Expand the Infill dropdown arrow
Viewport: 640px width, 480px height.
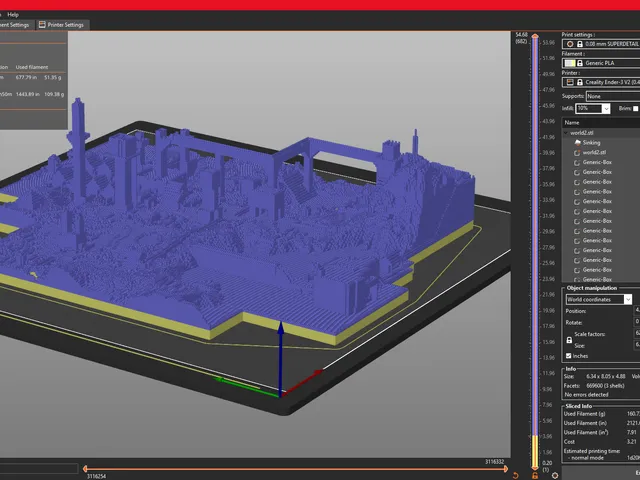606,109
